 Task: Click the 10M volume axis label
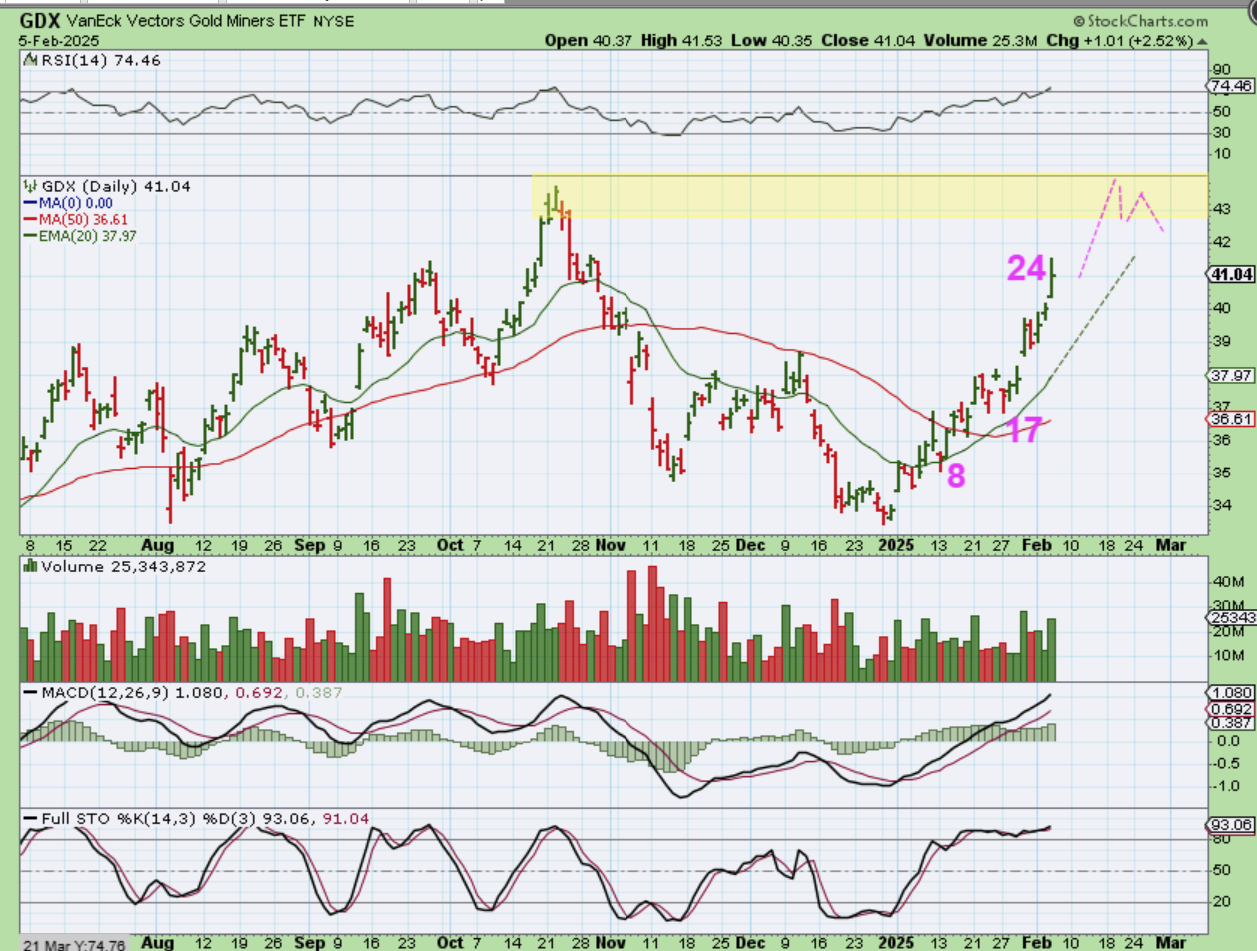1228,656
